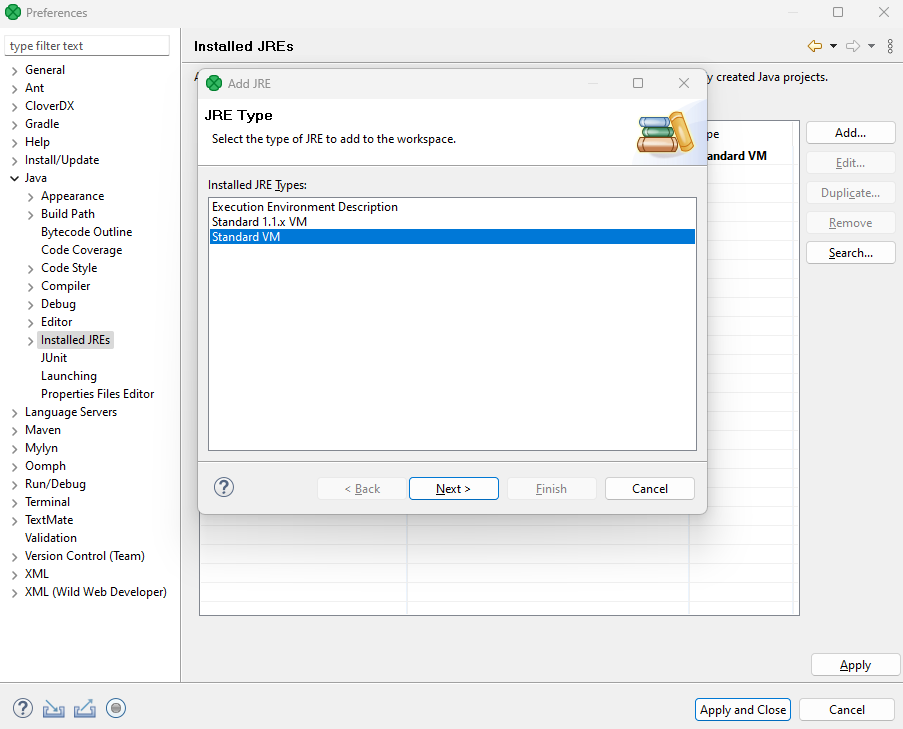Image resolution: width=903 pixels, height=729 pixels.
Task: Highlight the Standard VM list entry
Action: 246,237
